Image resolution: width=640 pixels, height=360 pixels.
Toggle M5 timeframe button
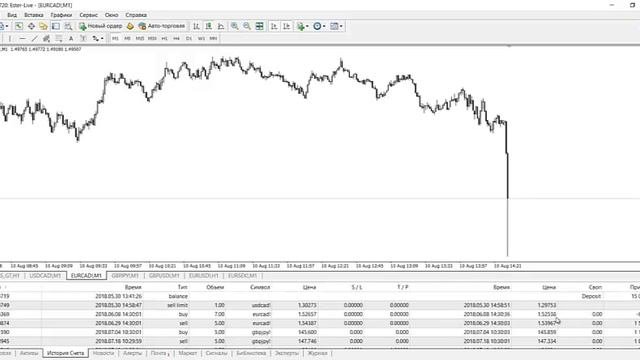point(127,38)
